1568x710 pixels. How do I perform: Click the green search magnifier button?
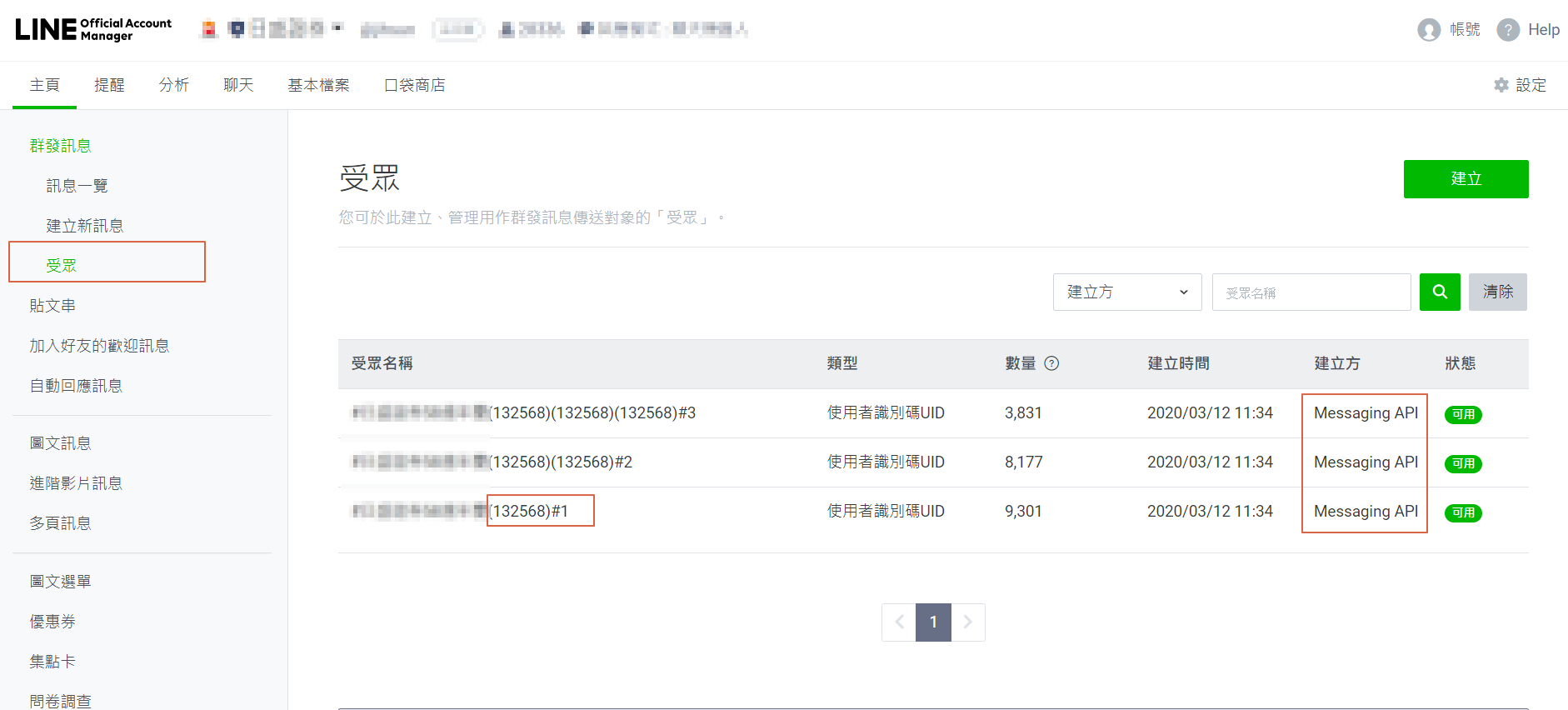(x=1439, y=292)
